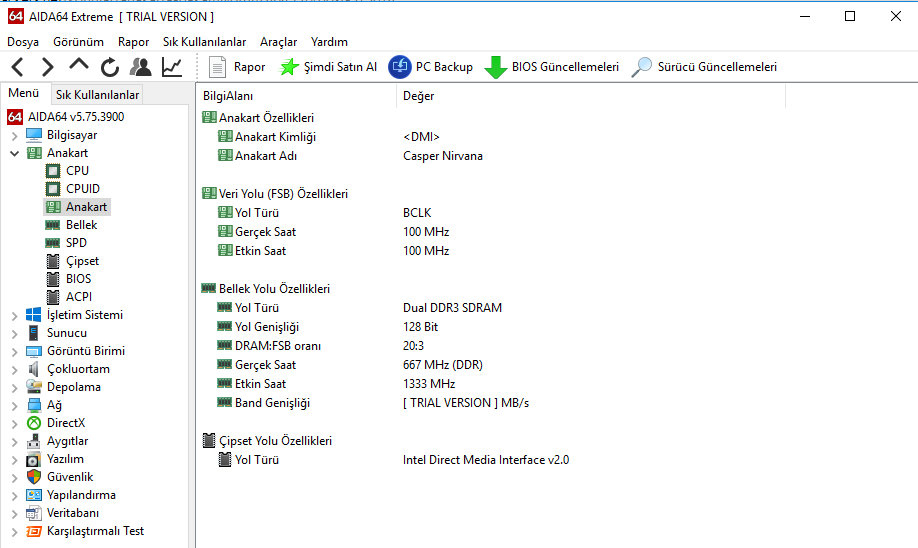Open the Sık Kullanılanlar menu

tap(204, 42)
